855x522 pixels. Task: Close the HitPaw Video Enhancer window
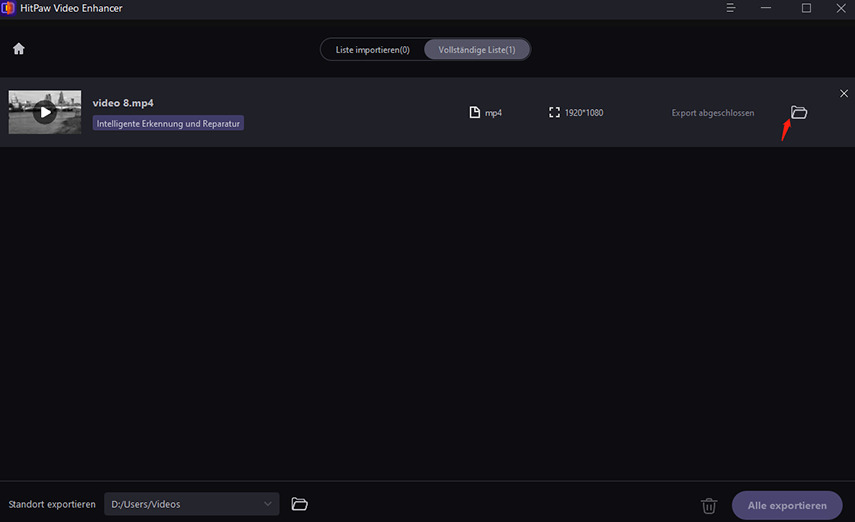[839, 8]
